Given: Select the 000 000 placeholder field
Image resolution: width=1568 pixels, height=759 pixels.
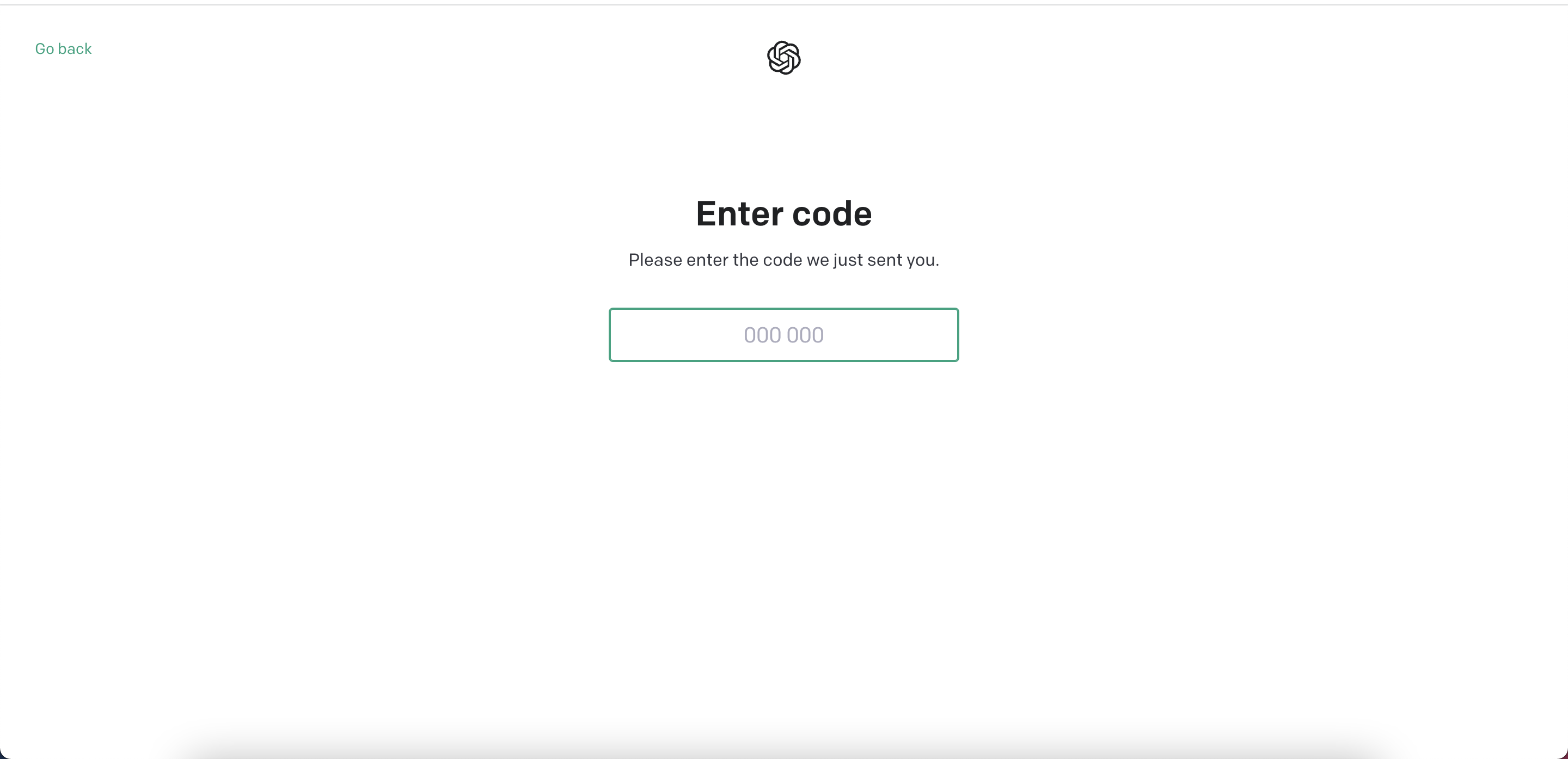Looking at the screenshot, I should point(783,335).
